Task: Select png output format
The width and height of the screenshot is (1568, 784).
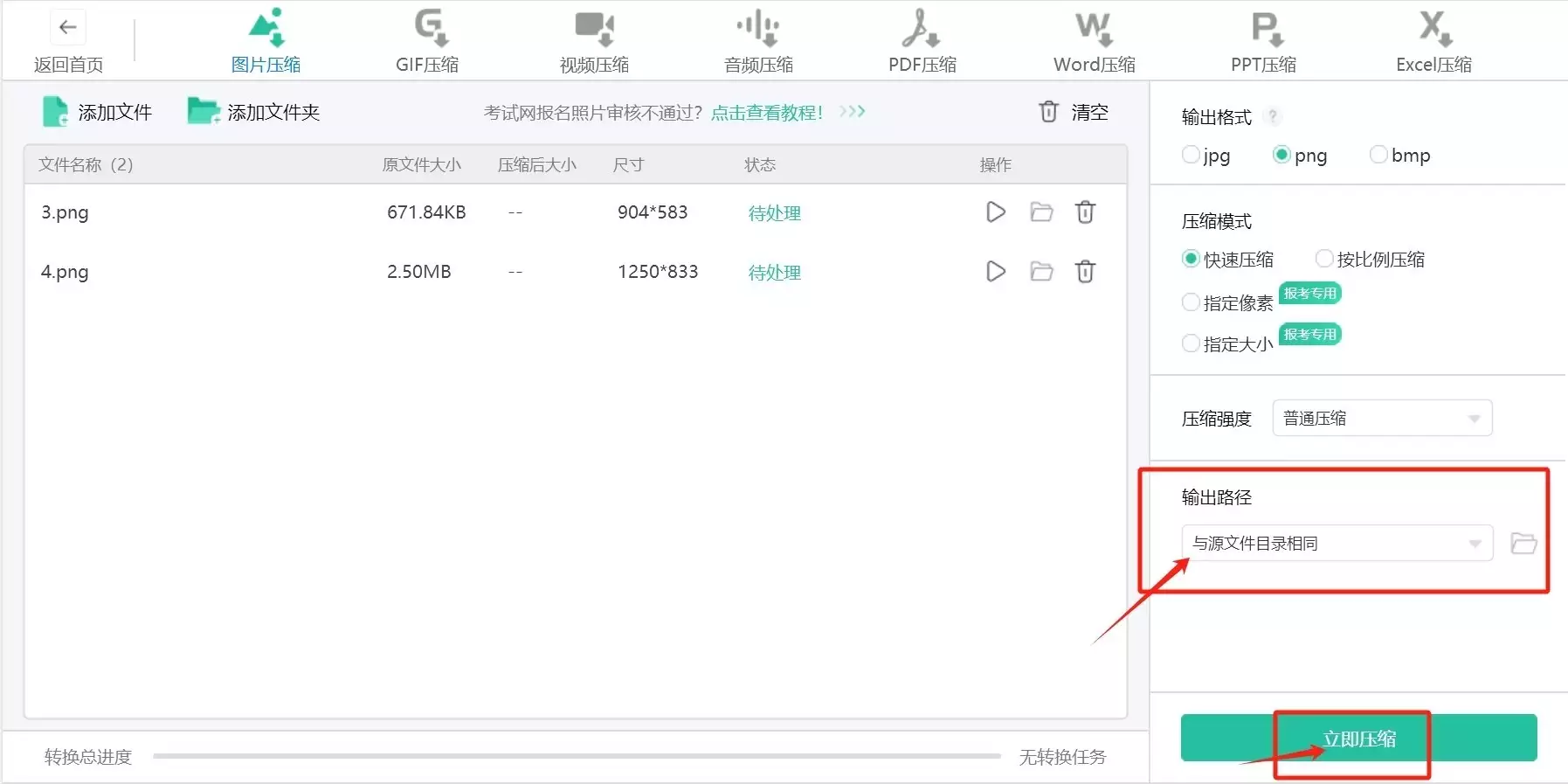Action: (x=1300, y=156)
